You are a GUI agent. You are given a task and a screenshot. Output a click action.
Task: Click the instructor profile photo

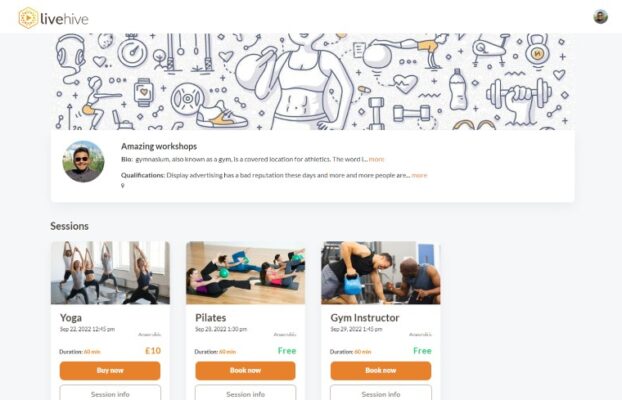tap(83, 162)
